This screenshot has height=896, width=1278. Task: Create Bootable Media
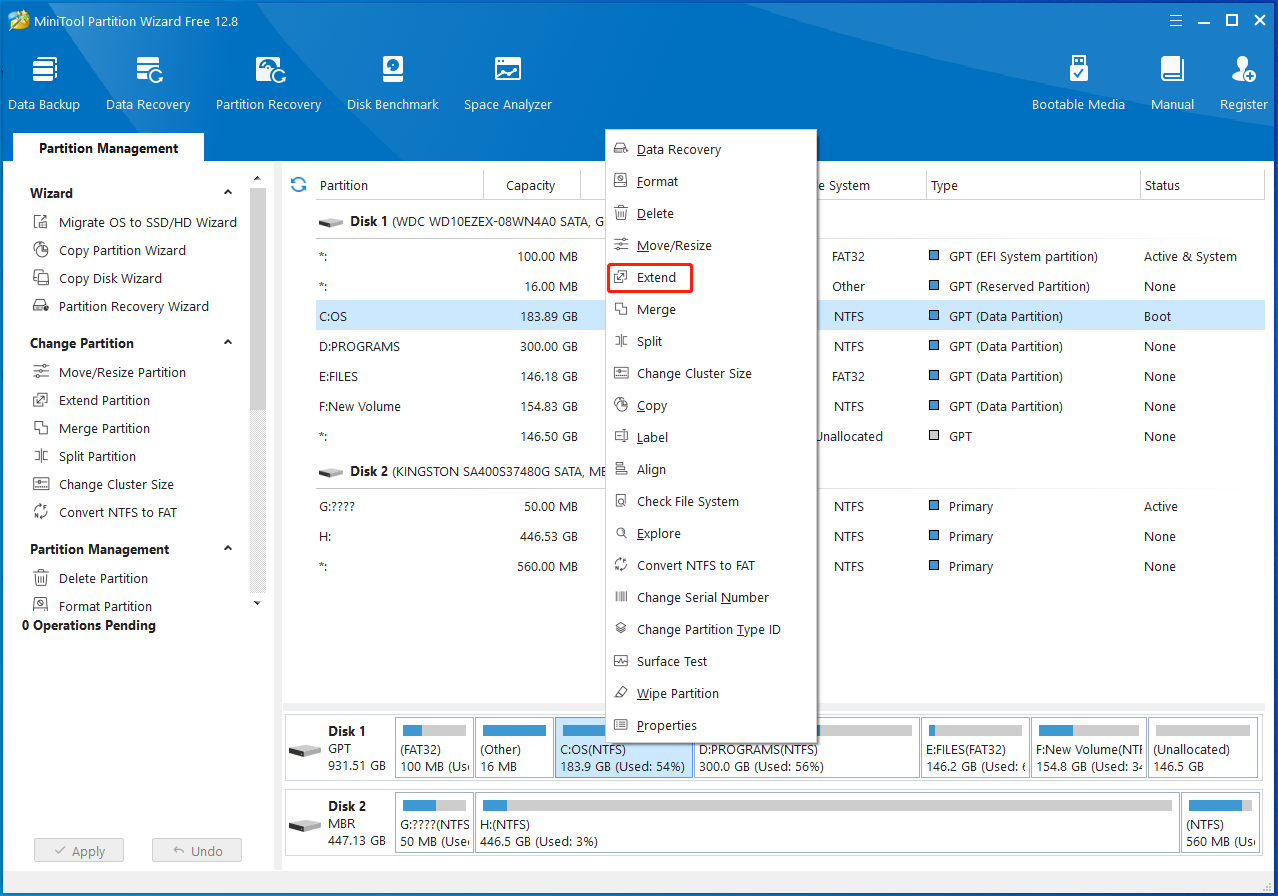pyautogui.click(x=1078, y=83)
